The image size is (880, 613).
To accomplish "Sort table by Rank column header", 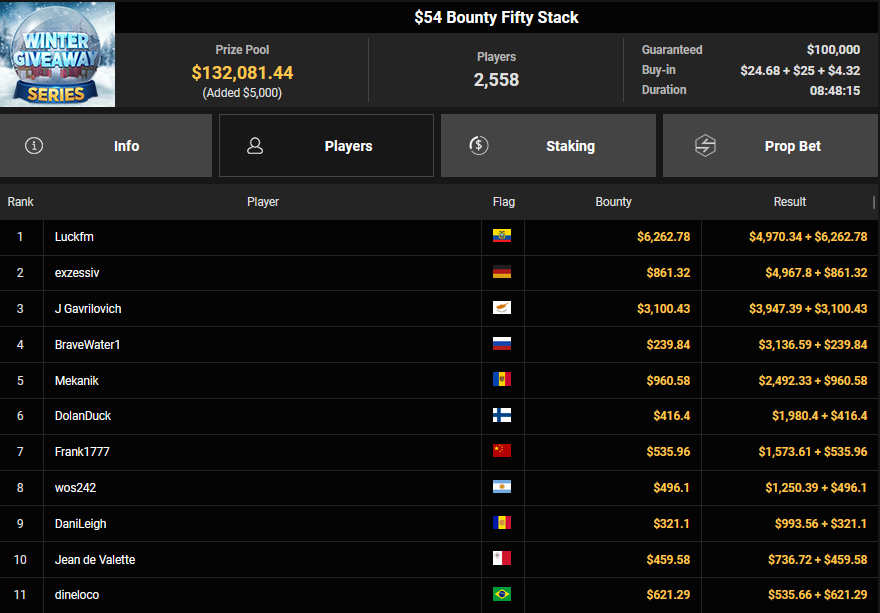I will 21,202.
